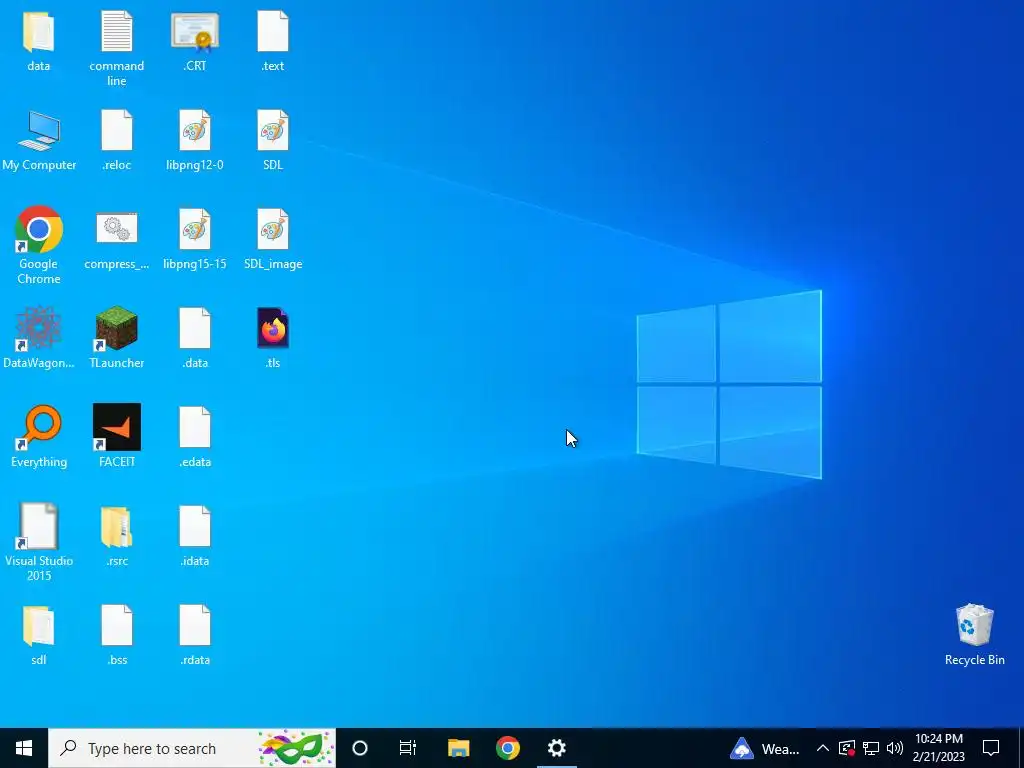Select the .bss file icon

[x=117, y=626]
